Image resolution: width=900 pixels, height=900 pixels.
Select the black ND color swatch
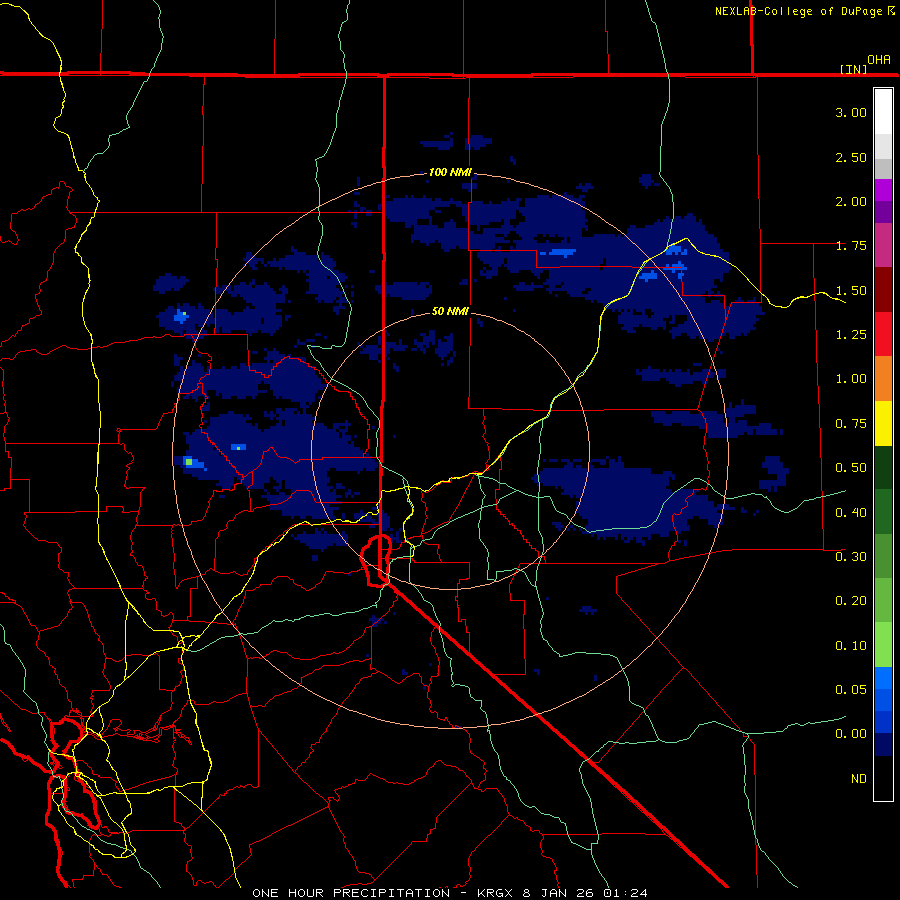coord(883,778)
